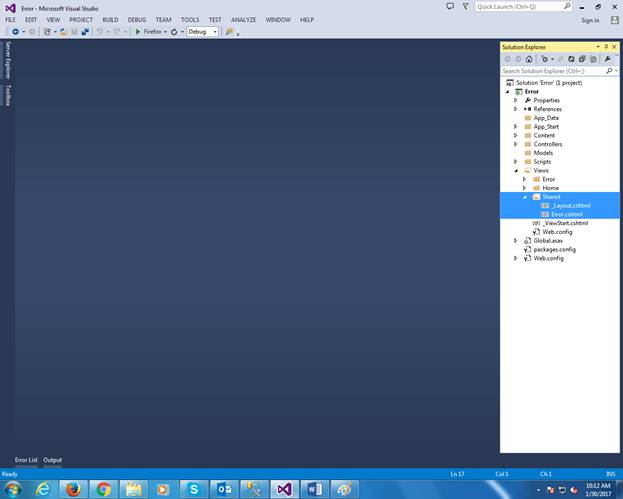Viewport: 623px width, 499px height.
Task: Click the Notifications filter flag icon
Action: [465, 6]
